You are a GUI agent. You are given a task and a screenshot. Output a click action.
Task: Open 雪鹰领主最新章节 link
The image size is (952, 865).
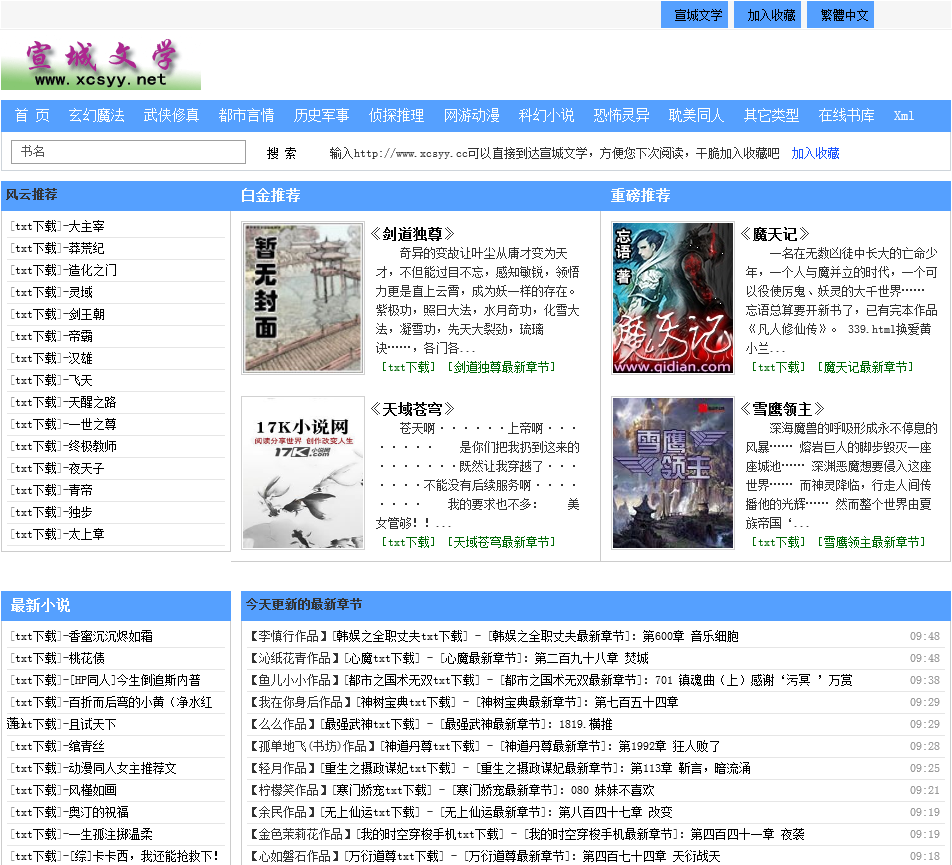(x=871, y=541)
